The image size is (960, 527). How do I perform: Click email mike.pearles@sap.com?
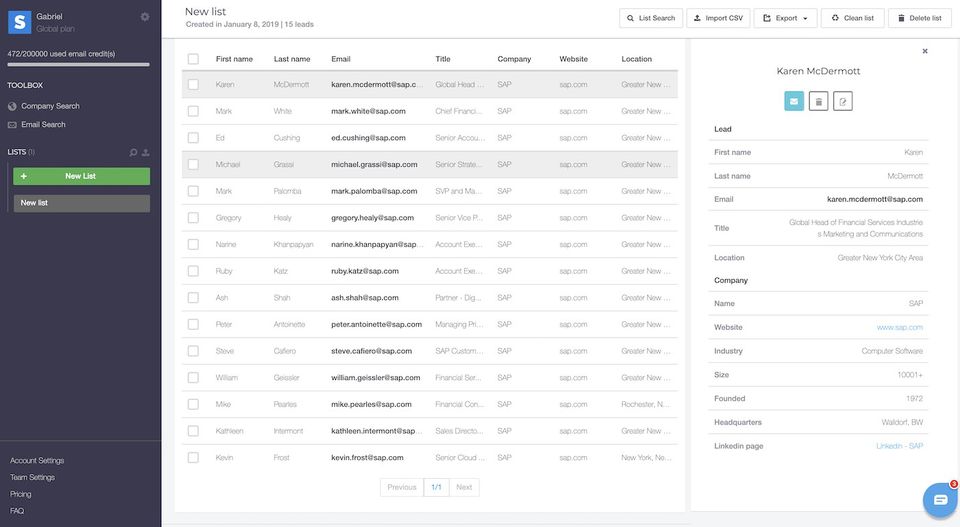point(372,405)
